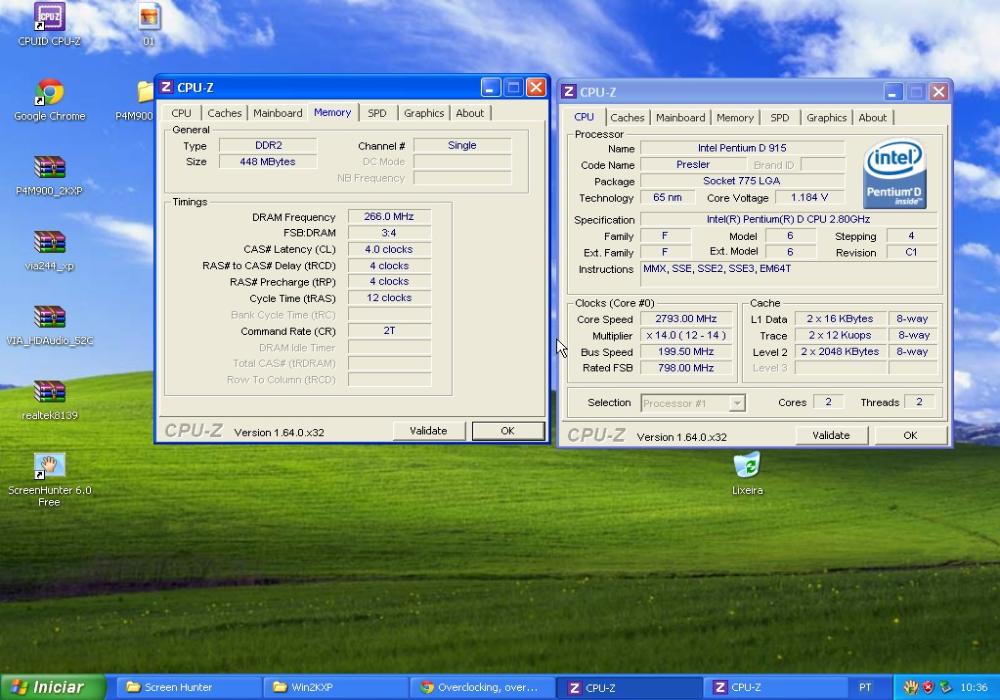Click the Intel Pentium D 915 name field
Image resolution: width=1000 pixels, height=700 pixels.
[x=742, y=148]
